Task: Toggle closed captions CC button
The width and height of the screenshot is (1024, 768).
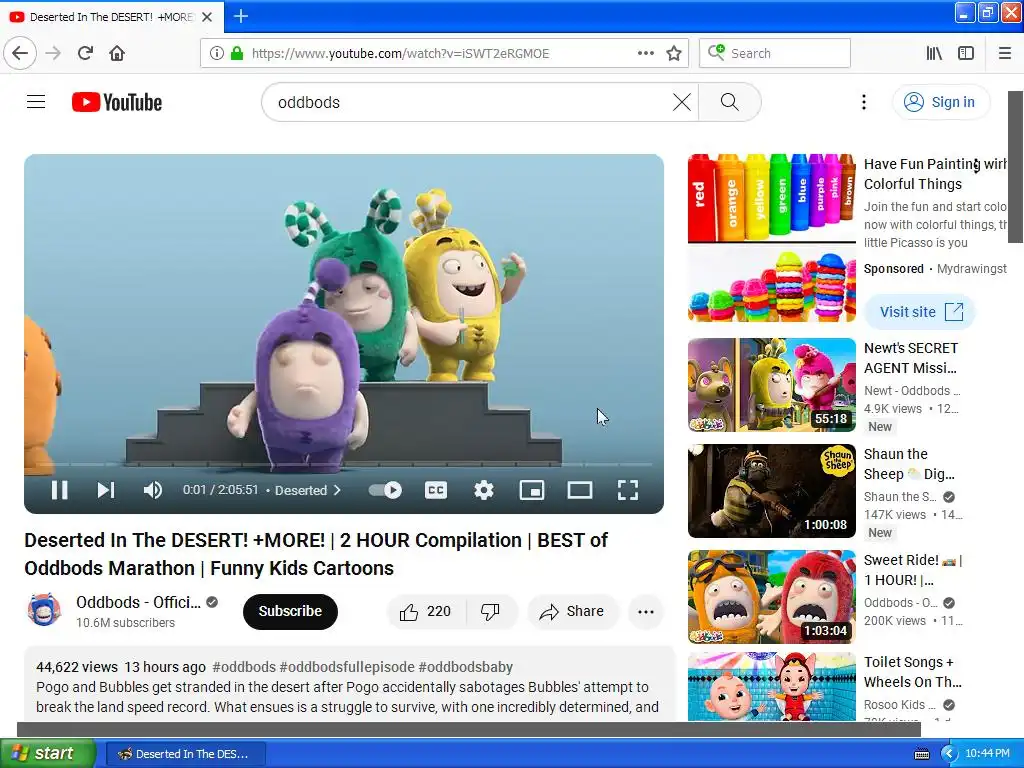Action: click(436, 490)
